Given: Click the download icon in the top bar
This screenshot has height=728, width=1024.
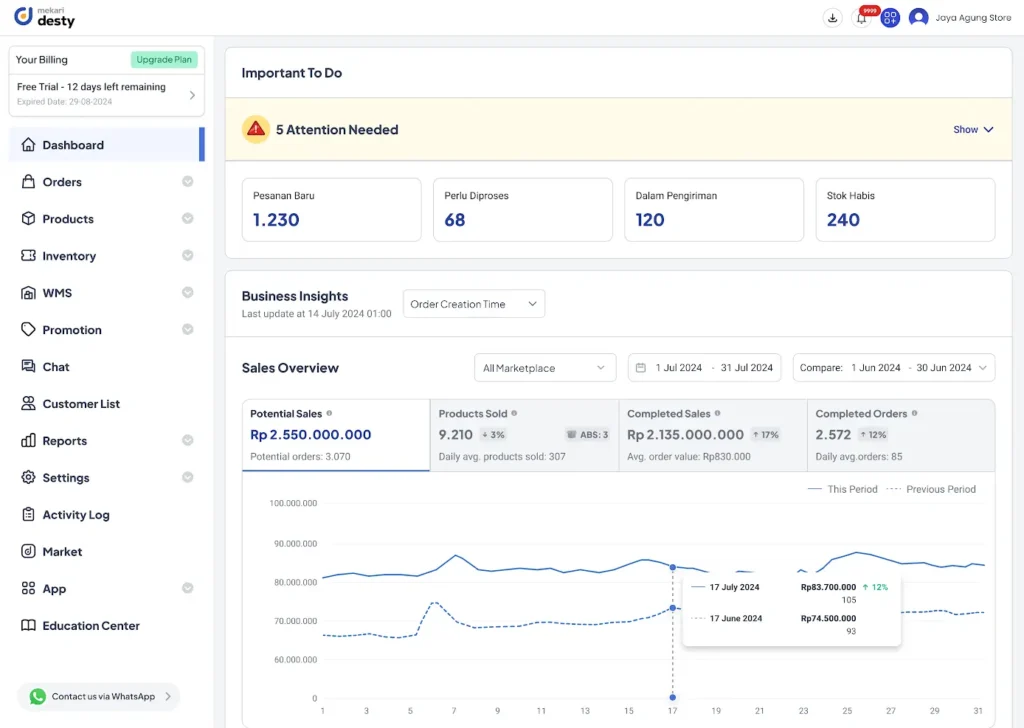Looking at the screenshot, I should (832, 18).
